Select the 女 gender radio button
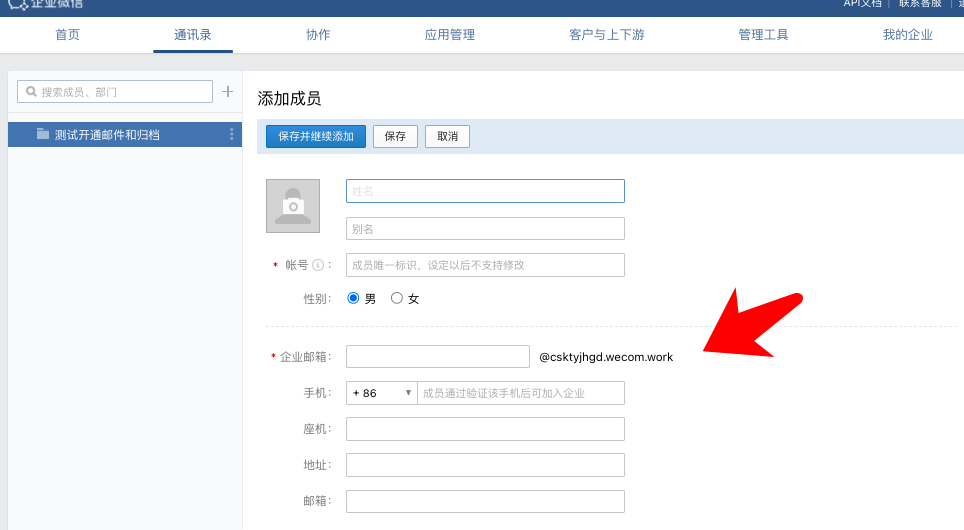 click(x=397, y=298)
